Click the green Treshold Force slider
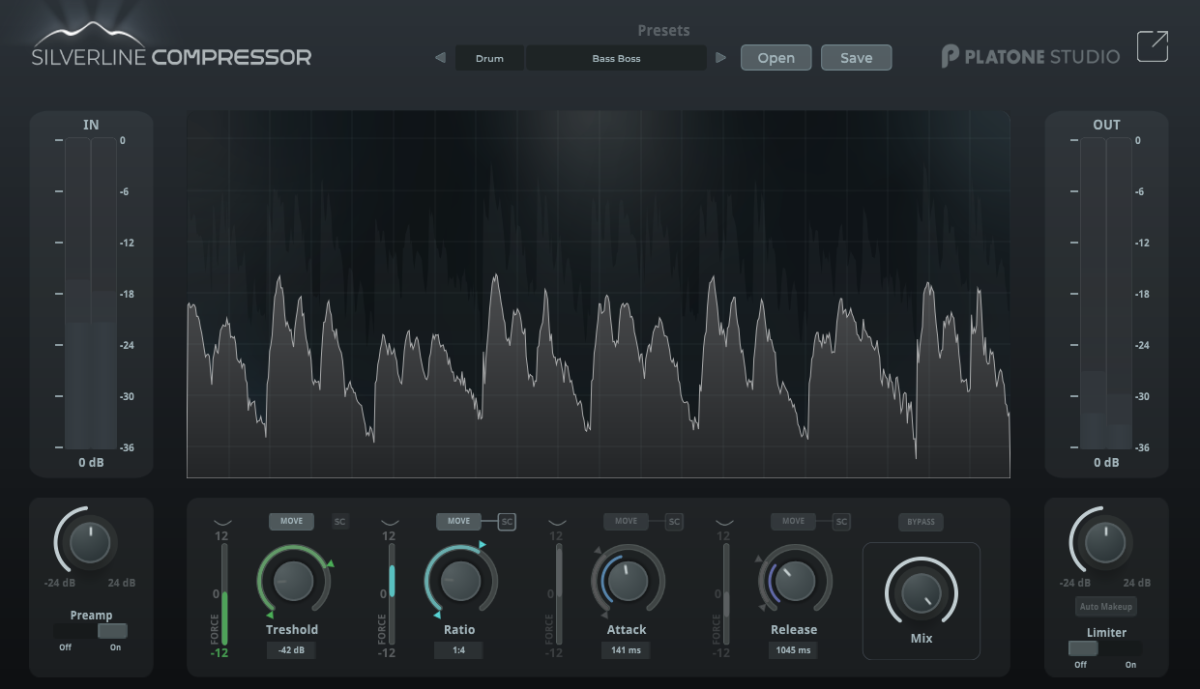1200x689 pixels. point(224,594)
